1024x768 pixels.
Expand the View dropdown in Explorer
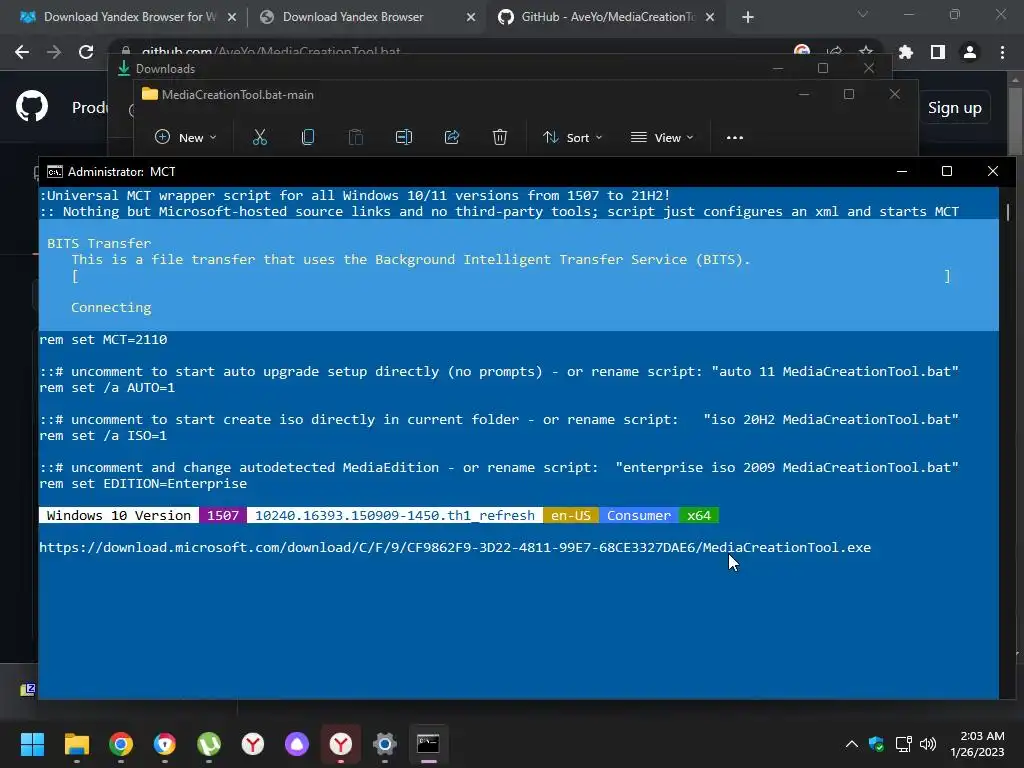[662, 137]
